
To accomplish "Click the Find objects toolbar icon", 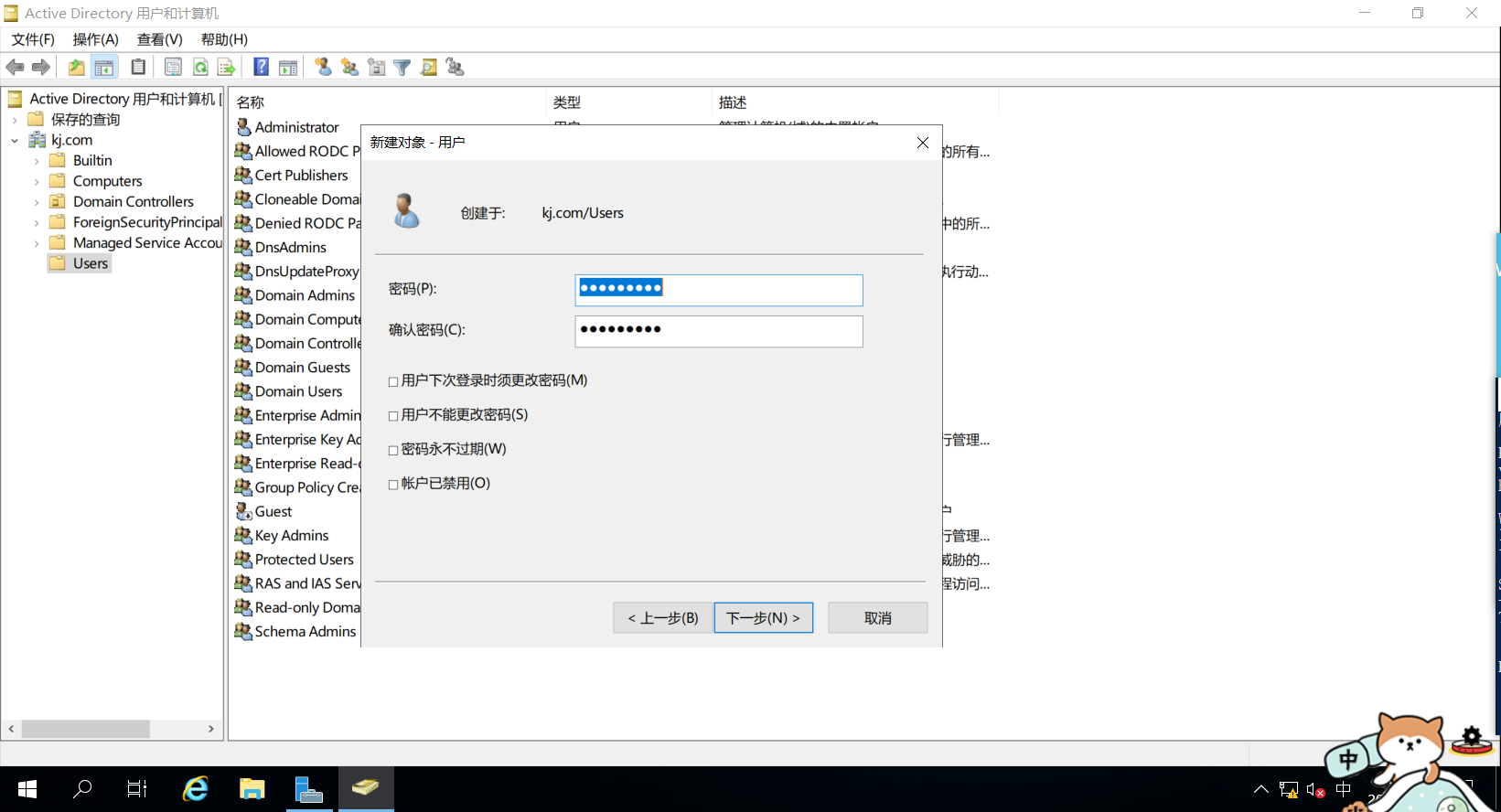I will pos(428,67).
